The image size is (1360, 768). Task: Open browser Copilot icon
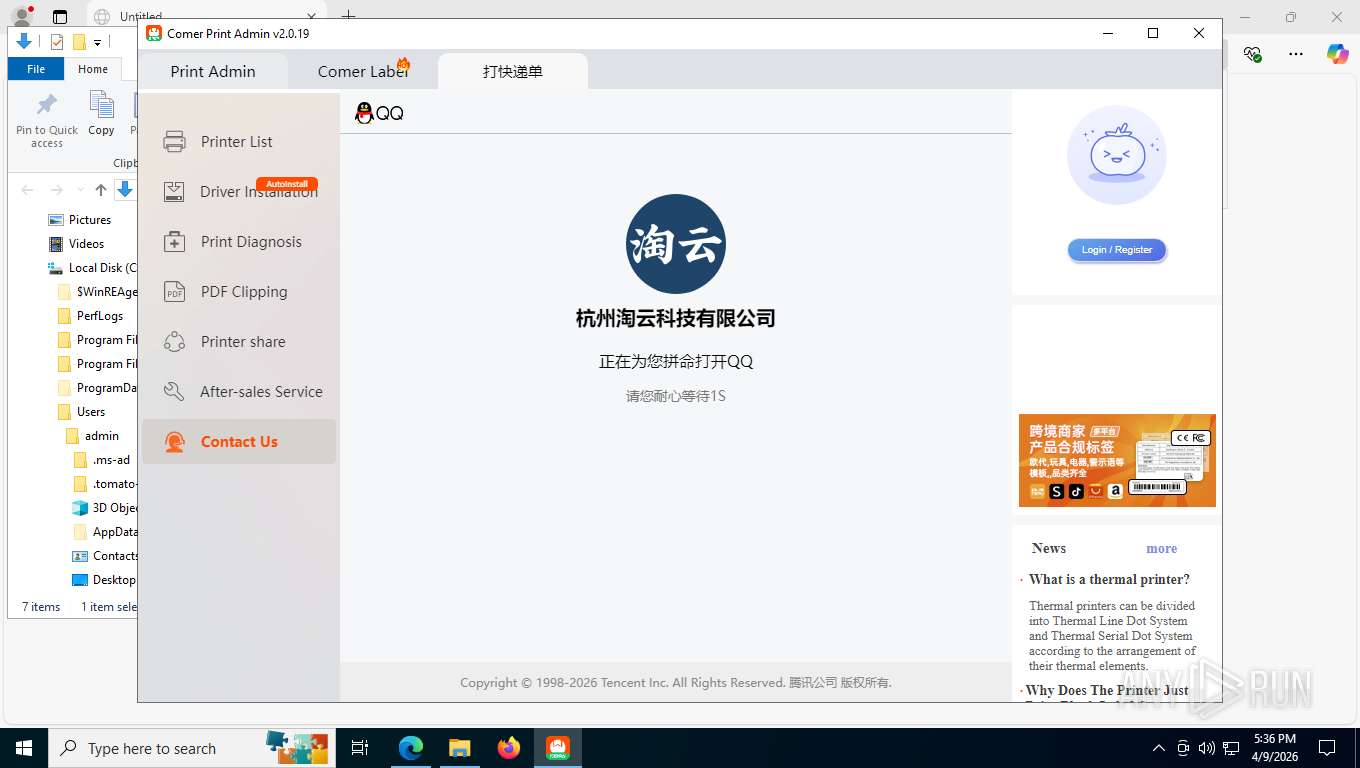click(1338, 54)
